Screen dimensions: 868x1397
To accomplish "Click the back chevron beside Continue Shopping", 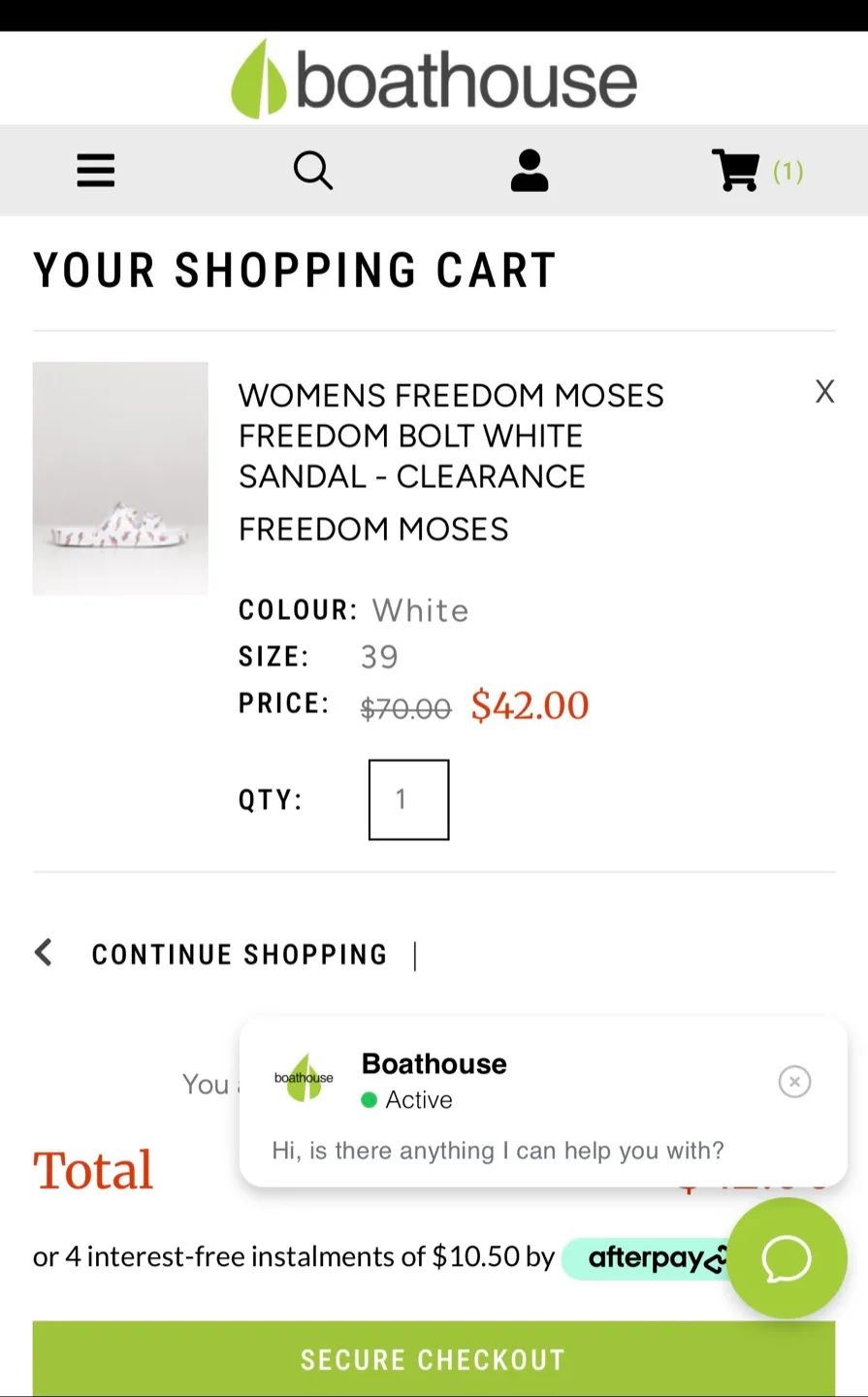I will point(44,953).
